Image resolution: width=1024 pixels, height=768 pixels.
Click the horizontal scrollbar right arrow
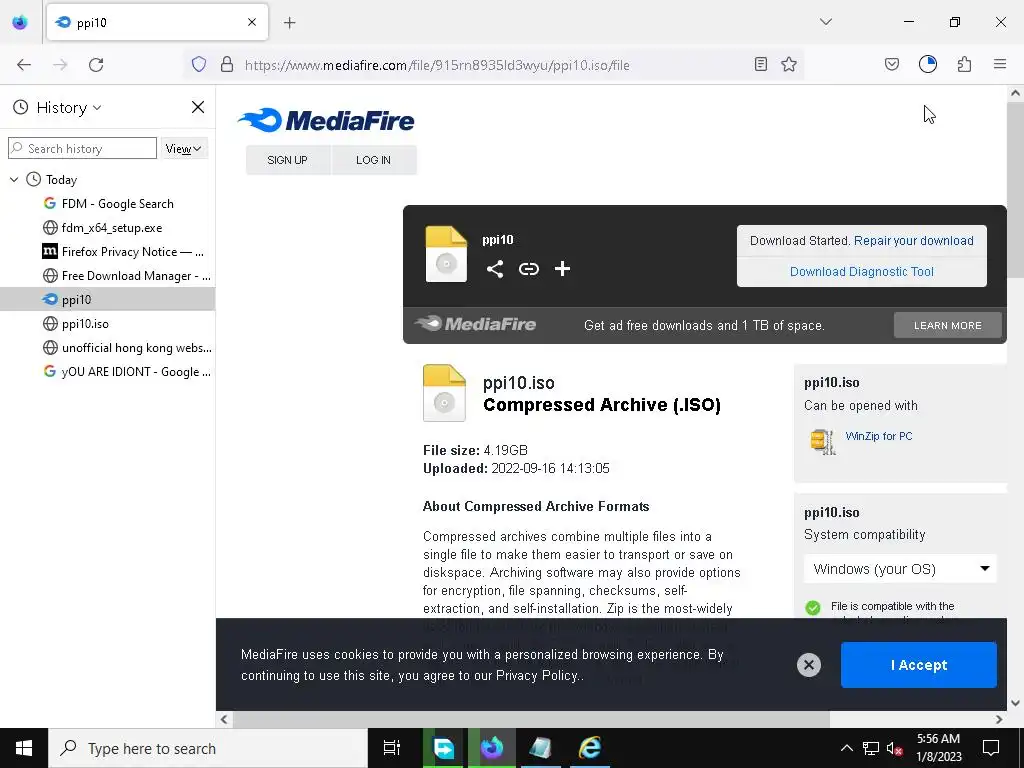click(999, 720)
